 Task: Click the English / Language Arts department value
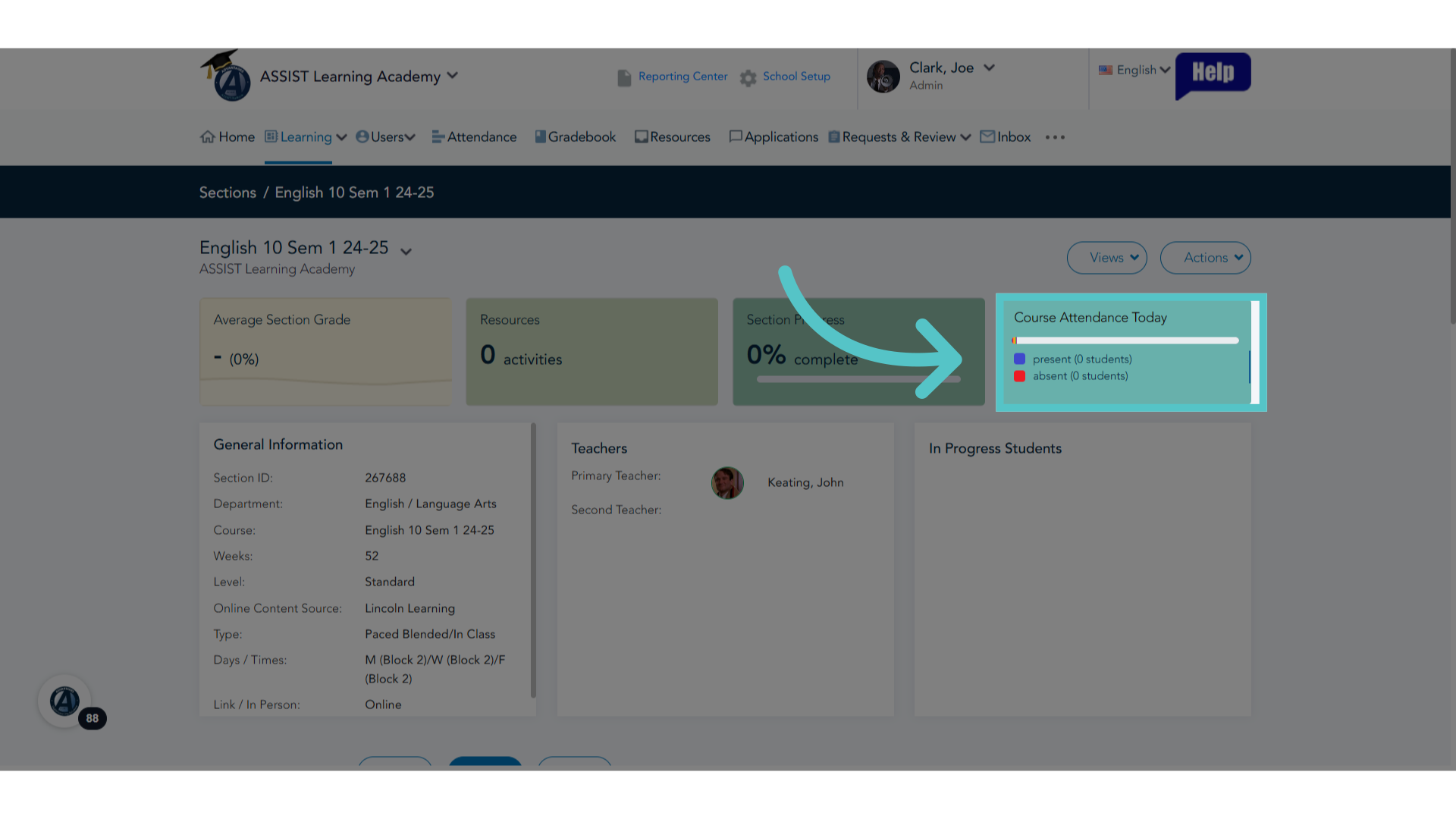click(x=431, y=504)
